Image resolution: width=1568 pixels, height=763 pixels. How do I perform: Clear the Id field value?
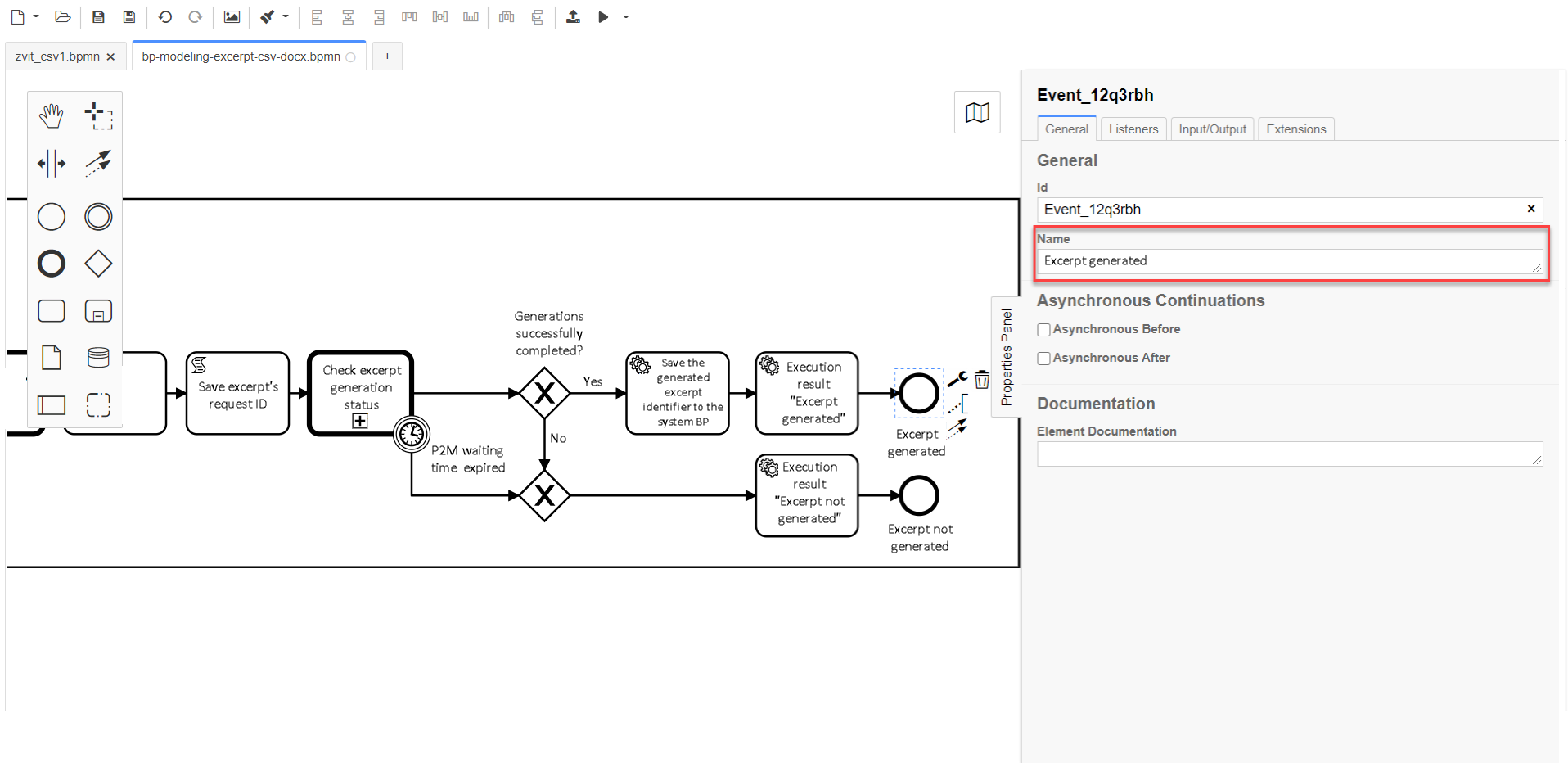pos(1531,209)
